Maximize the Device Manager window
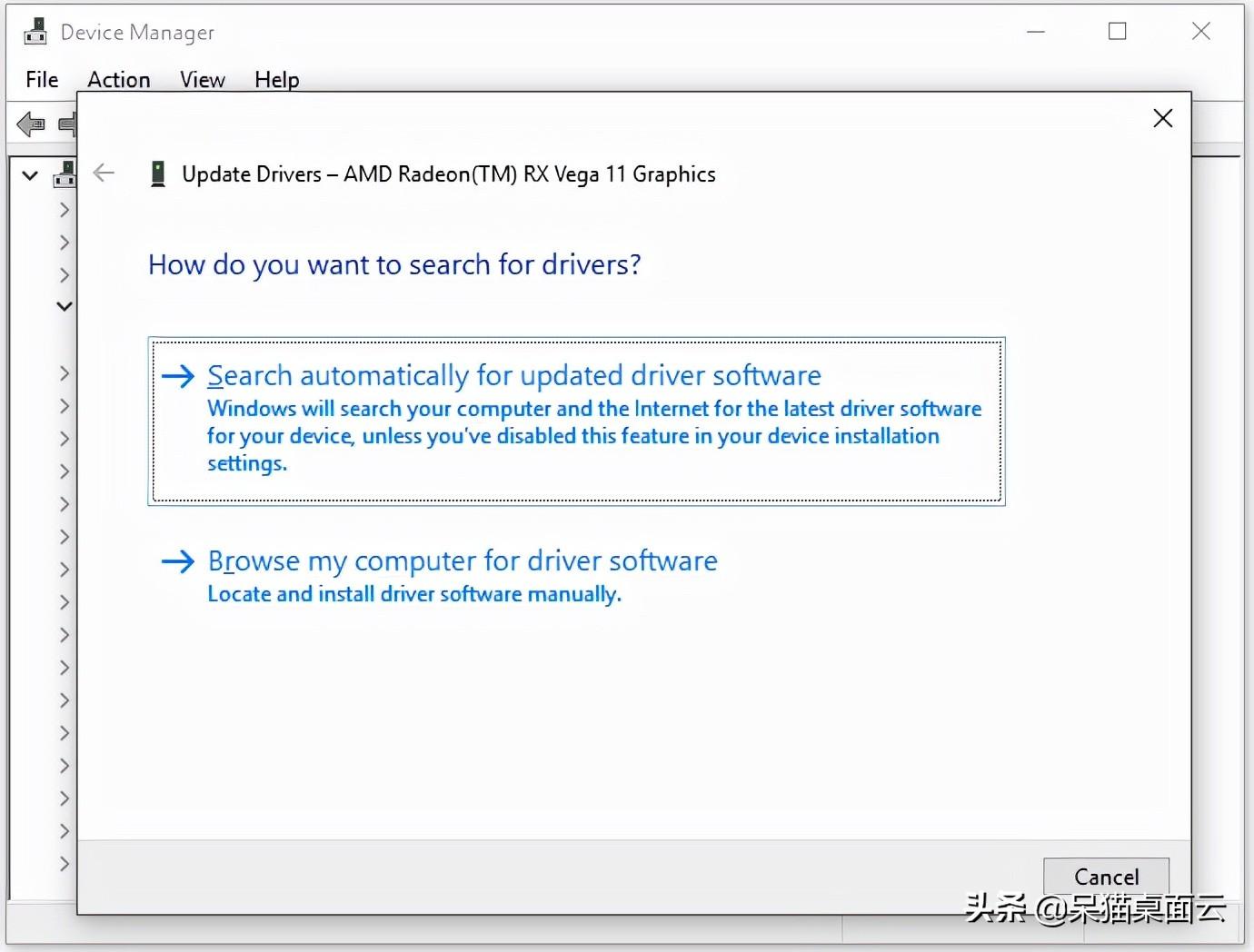 tap(1118, 32)
